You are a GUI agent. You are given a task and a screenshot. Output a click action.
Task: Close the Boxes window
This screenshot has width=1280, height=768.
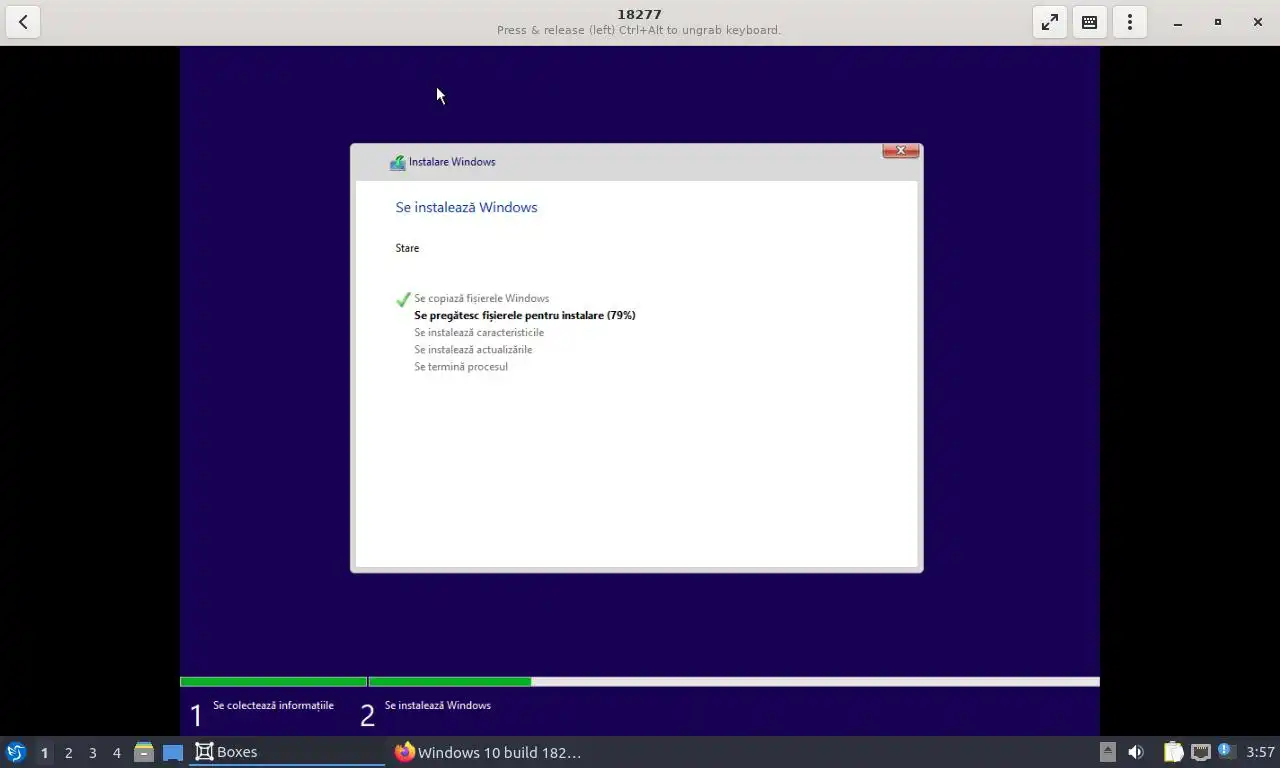click(1258, 22)
